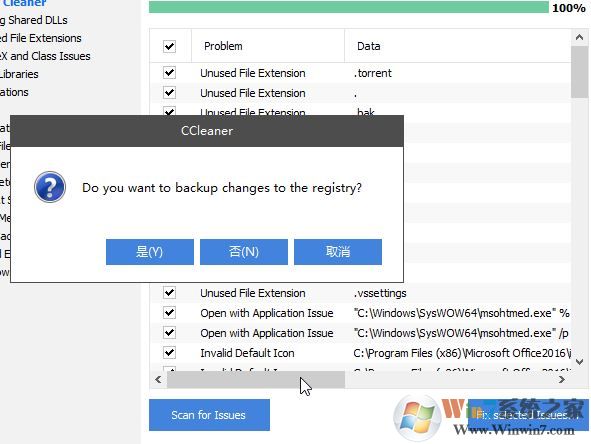Image resolution: width=591 pixels, height=444 pixels.
Task: Uncheck the .vssettings extension checkbox
Action: click(169, 292)
